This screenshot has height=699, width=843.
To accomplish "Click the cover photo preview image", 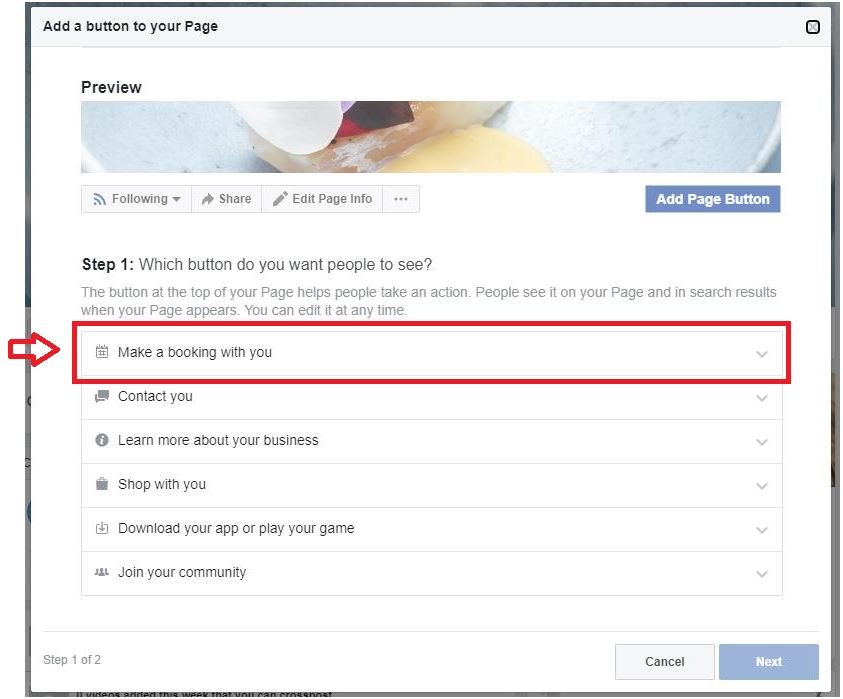I will pos(431,137).
